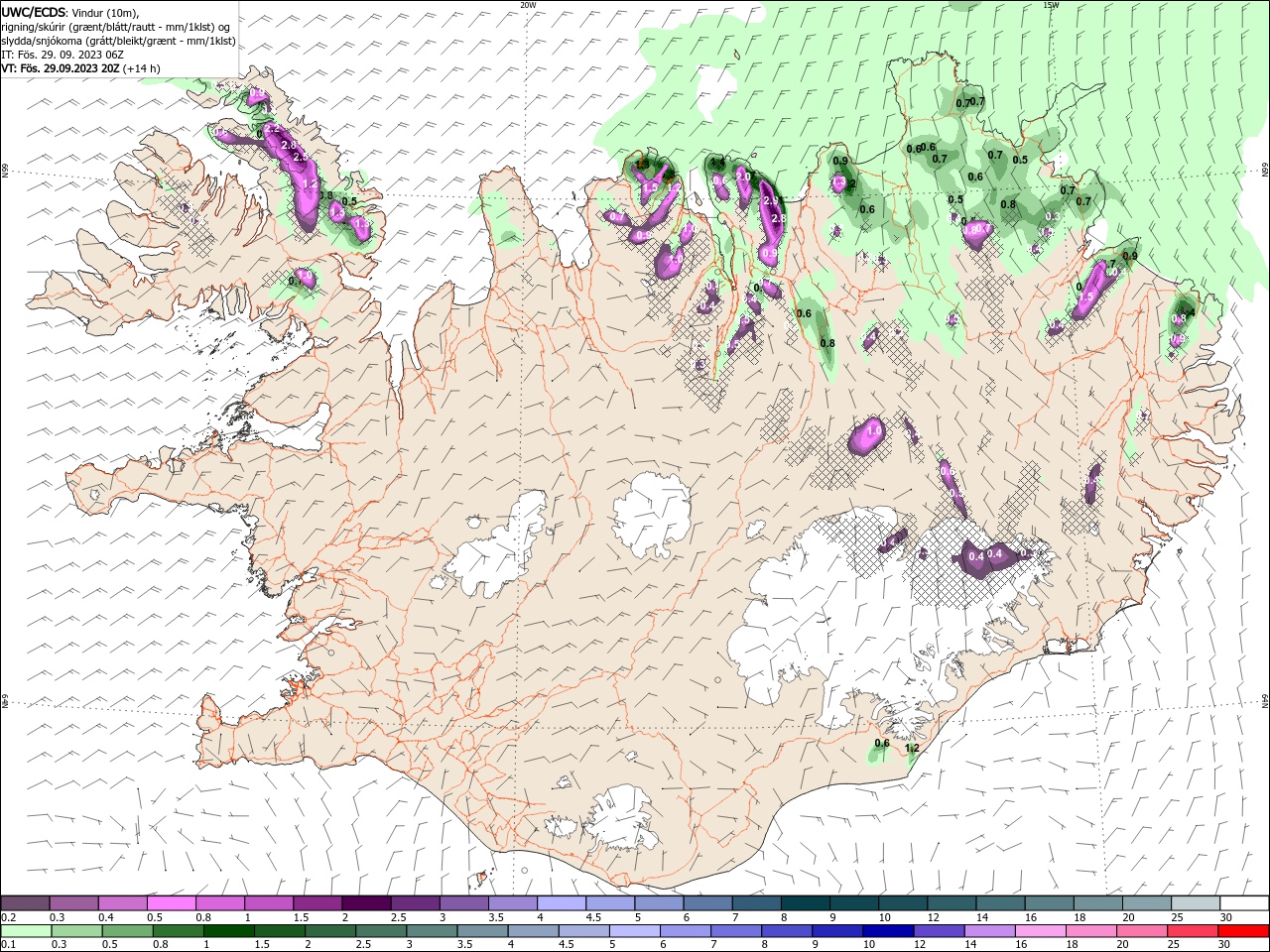Pick the 1.5 swatch in the upper snow legend
The width and height of the screenshot is (1270, 952).
pyautogui.click(x=317, y=903)
